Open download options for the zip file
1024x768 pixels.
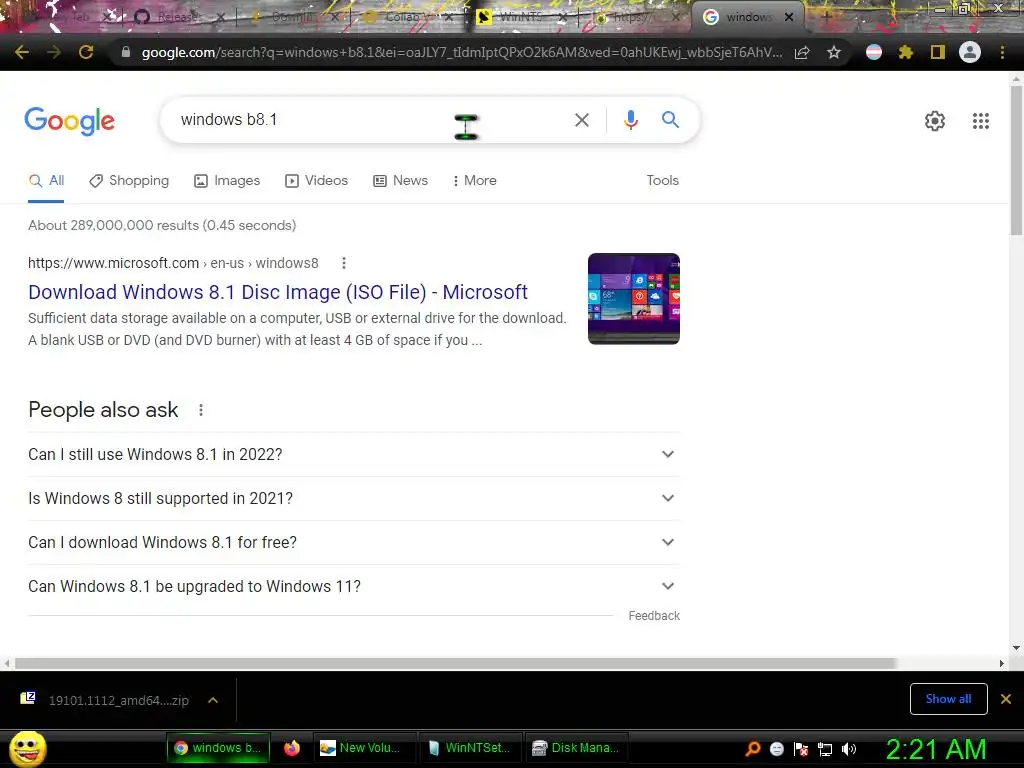(213, 700)
